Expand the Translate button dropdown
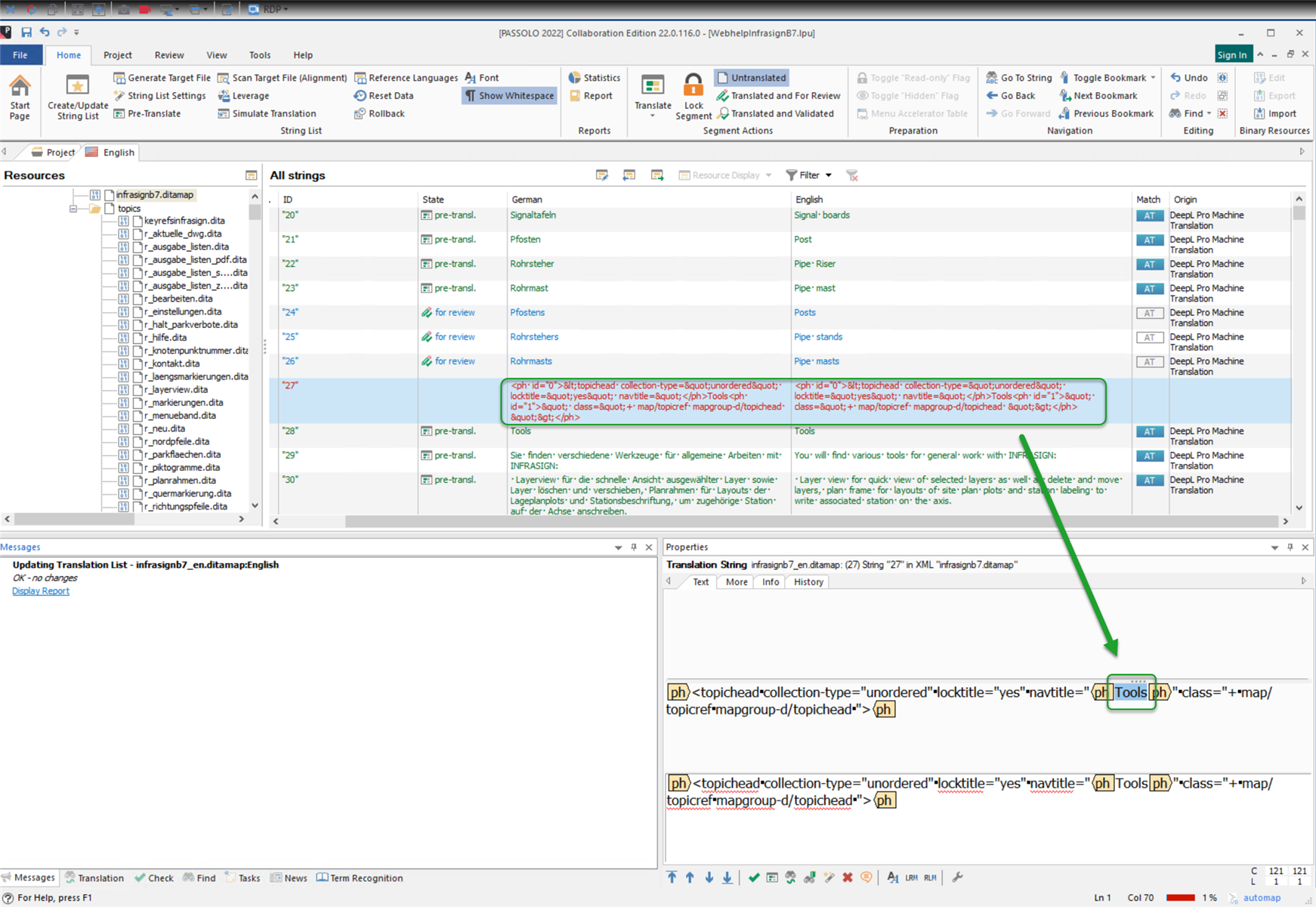The height and width of the screenshot is (907, 1316). pyautogui.click(x=652, y=113)
